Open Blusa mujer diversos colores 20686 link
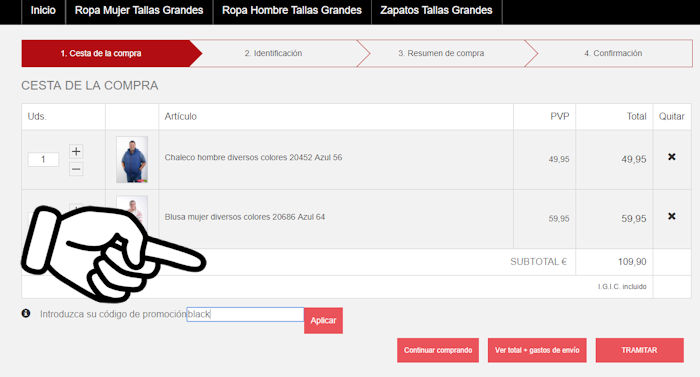700x377 pixels. click(x=245, y=217)
